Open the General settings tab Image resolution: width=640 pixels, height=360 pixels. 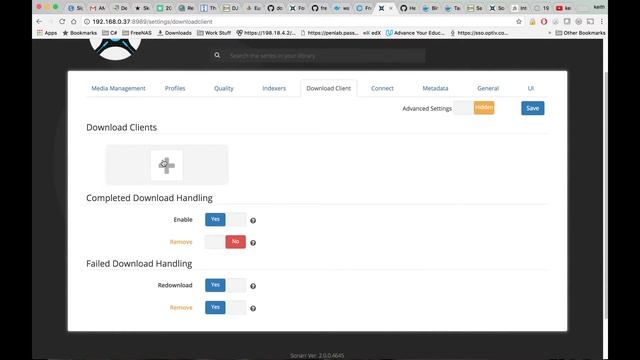coord(488,88)
